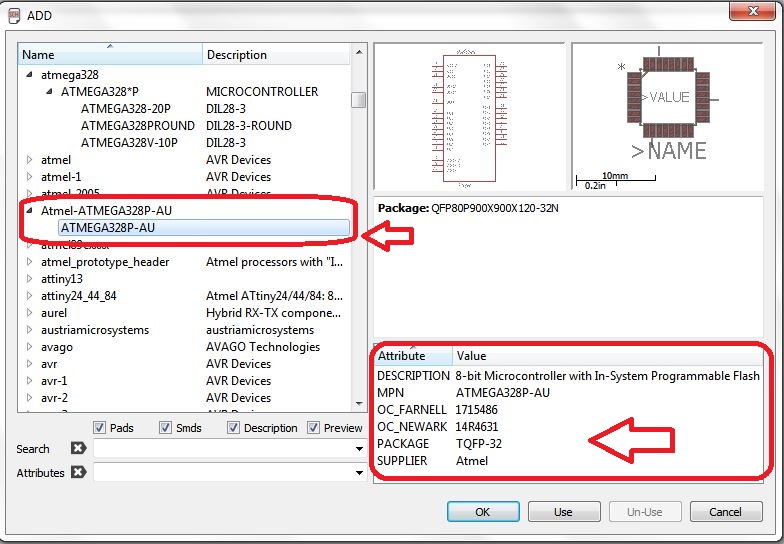Click the DIL28-3-ROUND description cell
Image resolution: width=784 pixels, height=544 pixels.
tap(248, 126)
